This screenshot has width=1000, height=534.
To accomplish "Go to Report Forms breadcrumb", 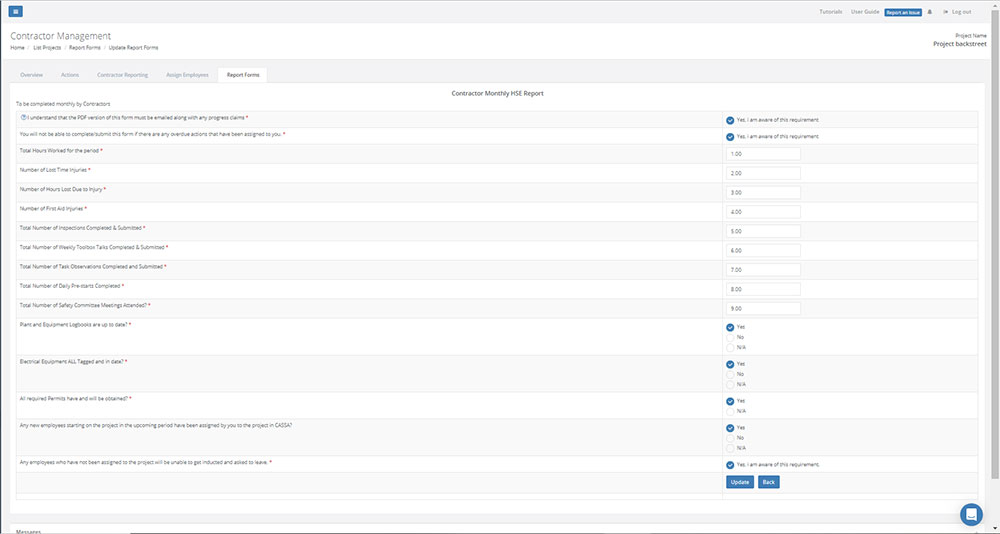I will 84,48.
